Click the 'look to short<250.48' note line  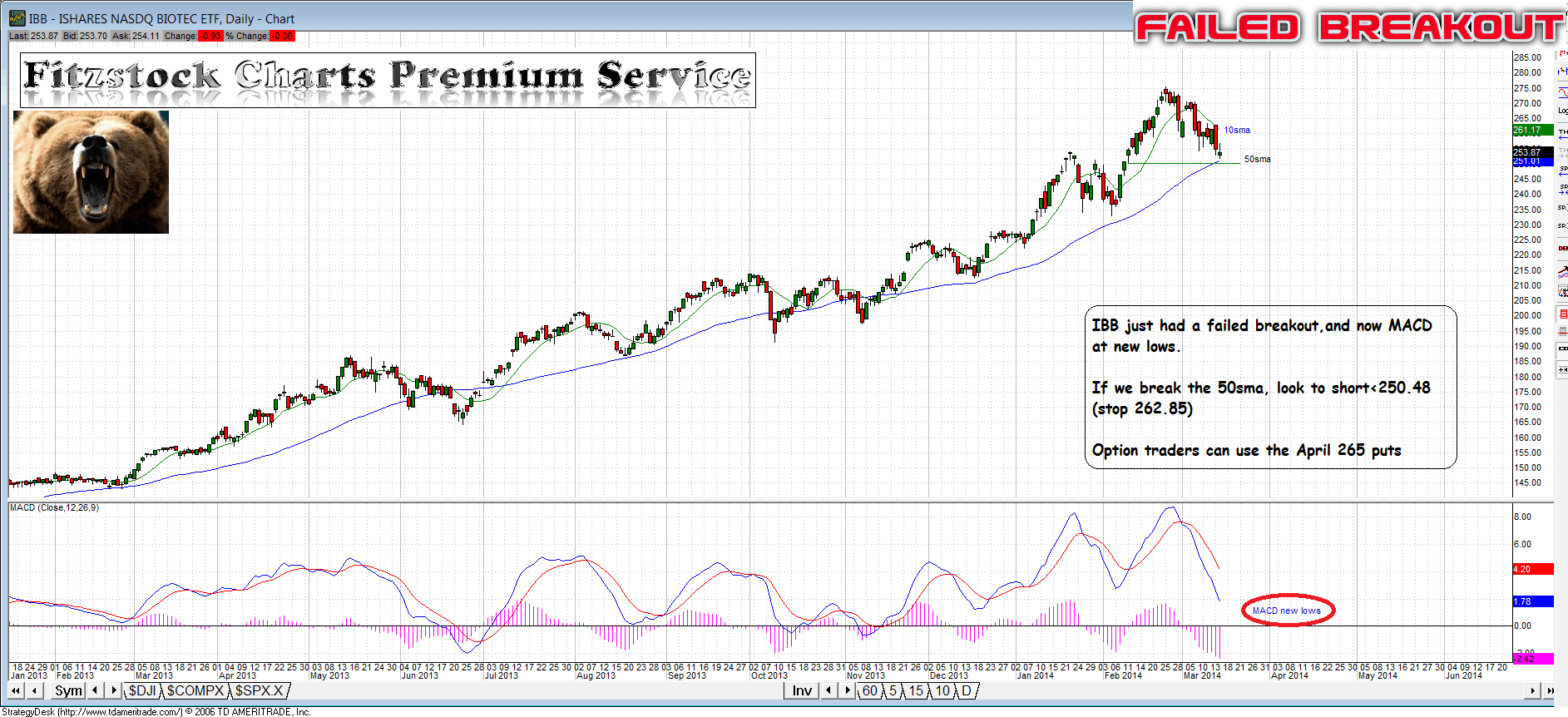pyautogui.click(x=1261, y=388)
